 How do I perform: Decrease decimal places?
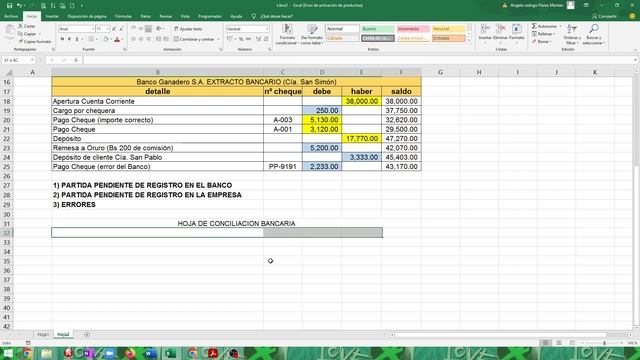tap(266, 39)
